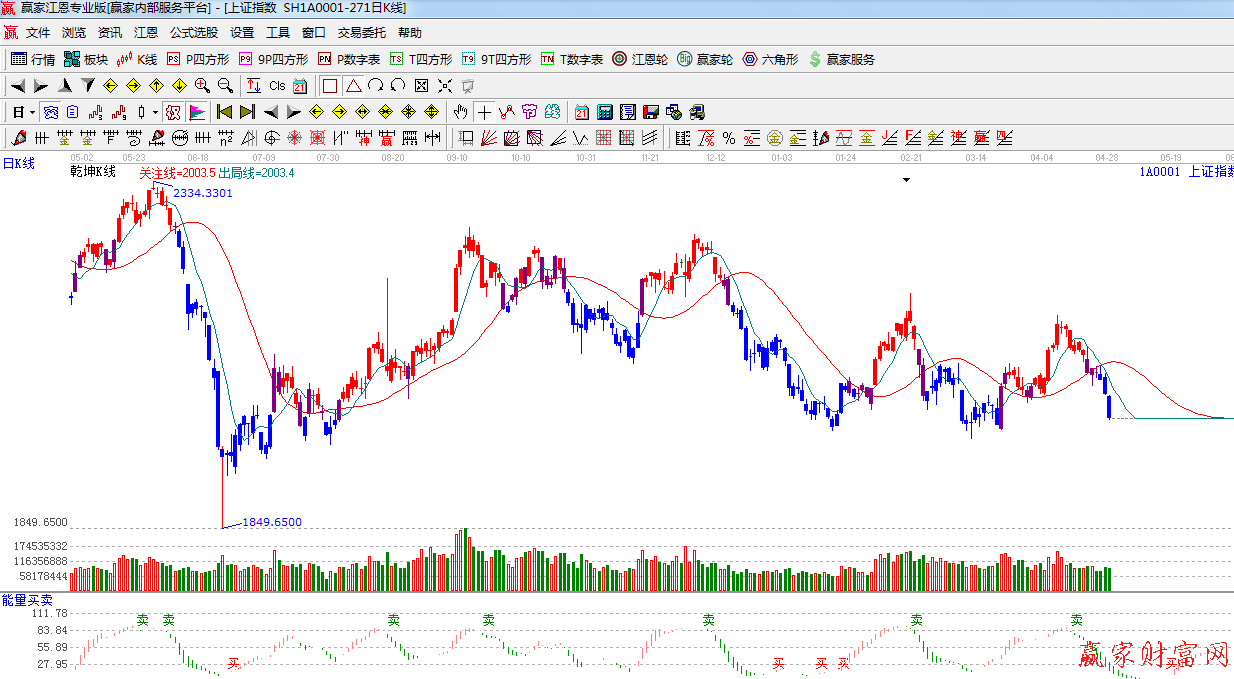Open the 公式选股 menu

click(x=193, y=33)
